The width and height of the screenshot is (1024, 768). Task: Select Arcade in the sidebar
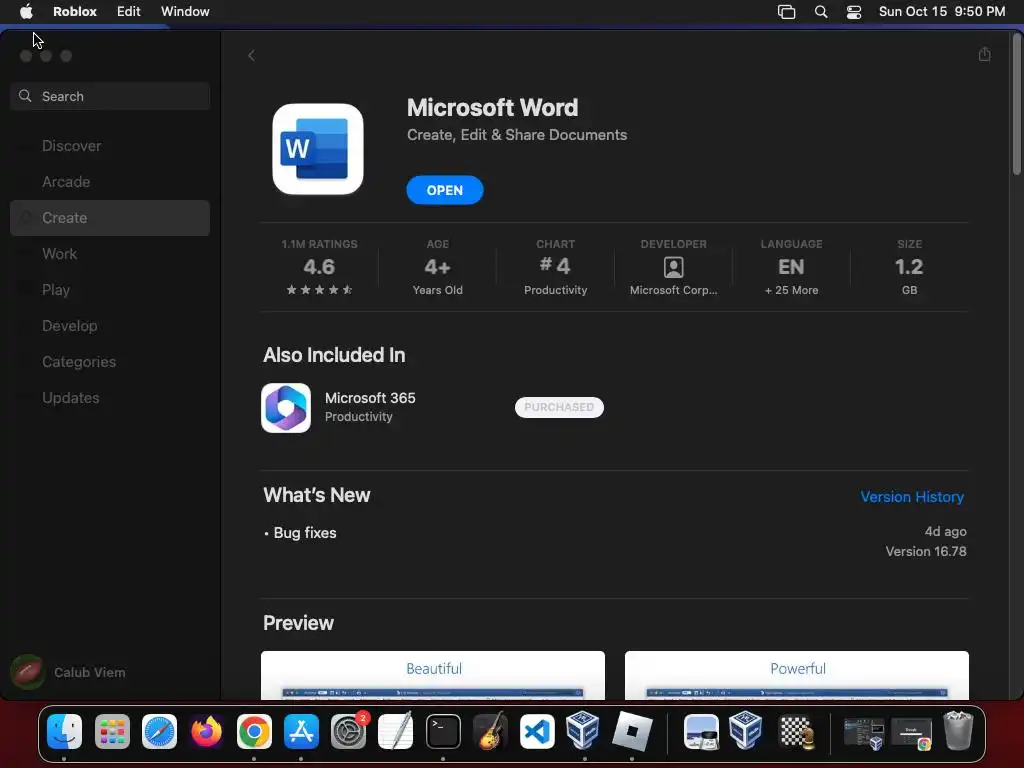[x=110, y=182]
